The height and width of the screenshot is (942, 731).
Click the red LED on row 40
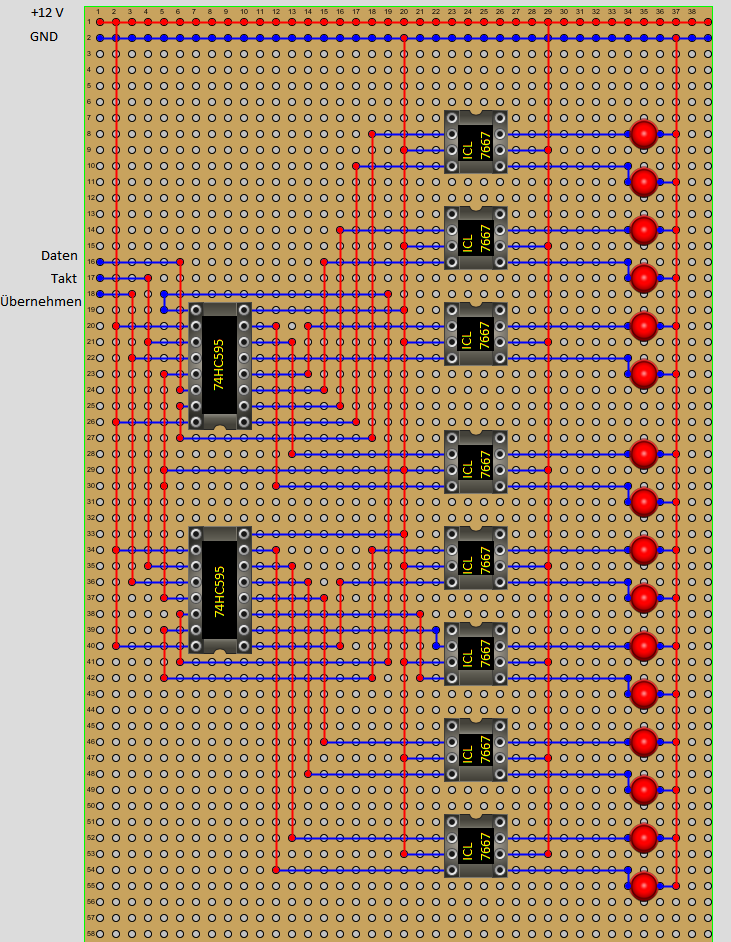click(x=644, y=646)
